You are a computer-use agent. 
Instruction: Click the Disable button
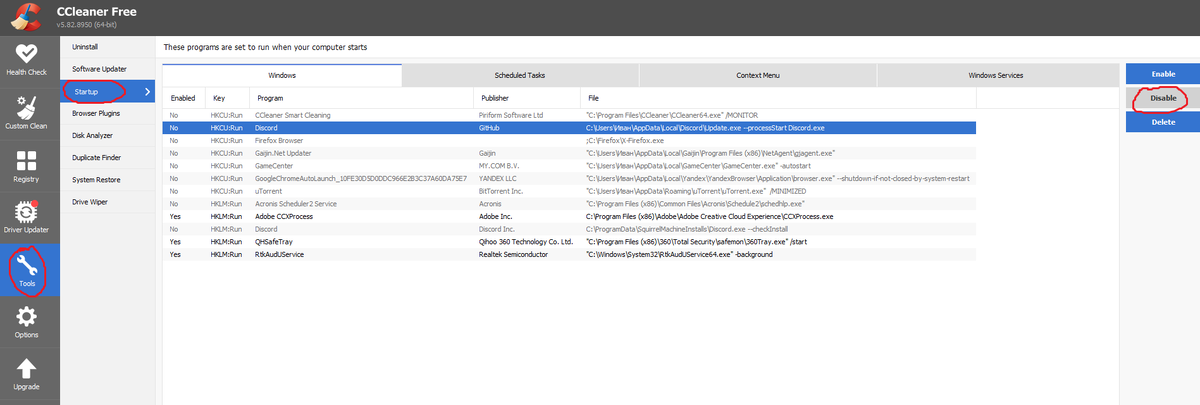(1162, 98)
